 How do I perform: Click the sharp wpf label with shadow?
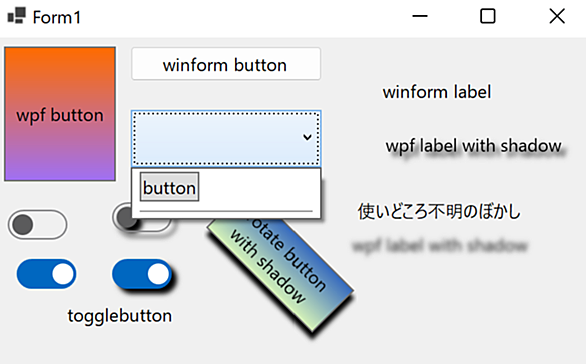click(474, 146)
